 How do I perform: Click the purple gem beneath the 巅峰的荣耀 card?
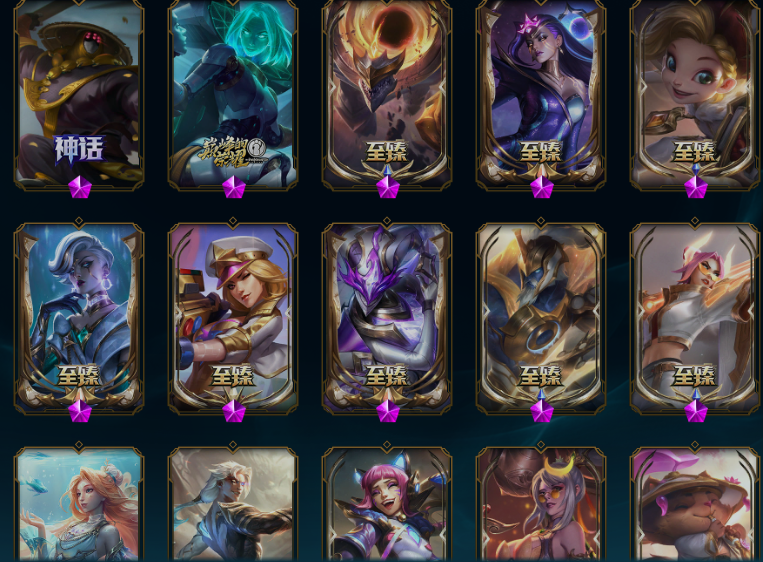click(234, 187)
